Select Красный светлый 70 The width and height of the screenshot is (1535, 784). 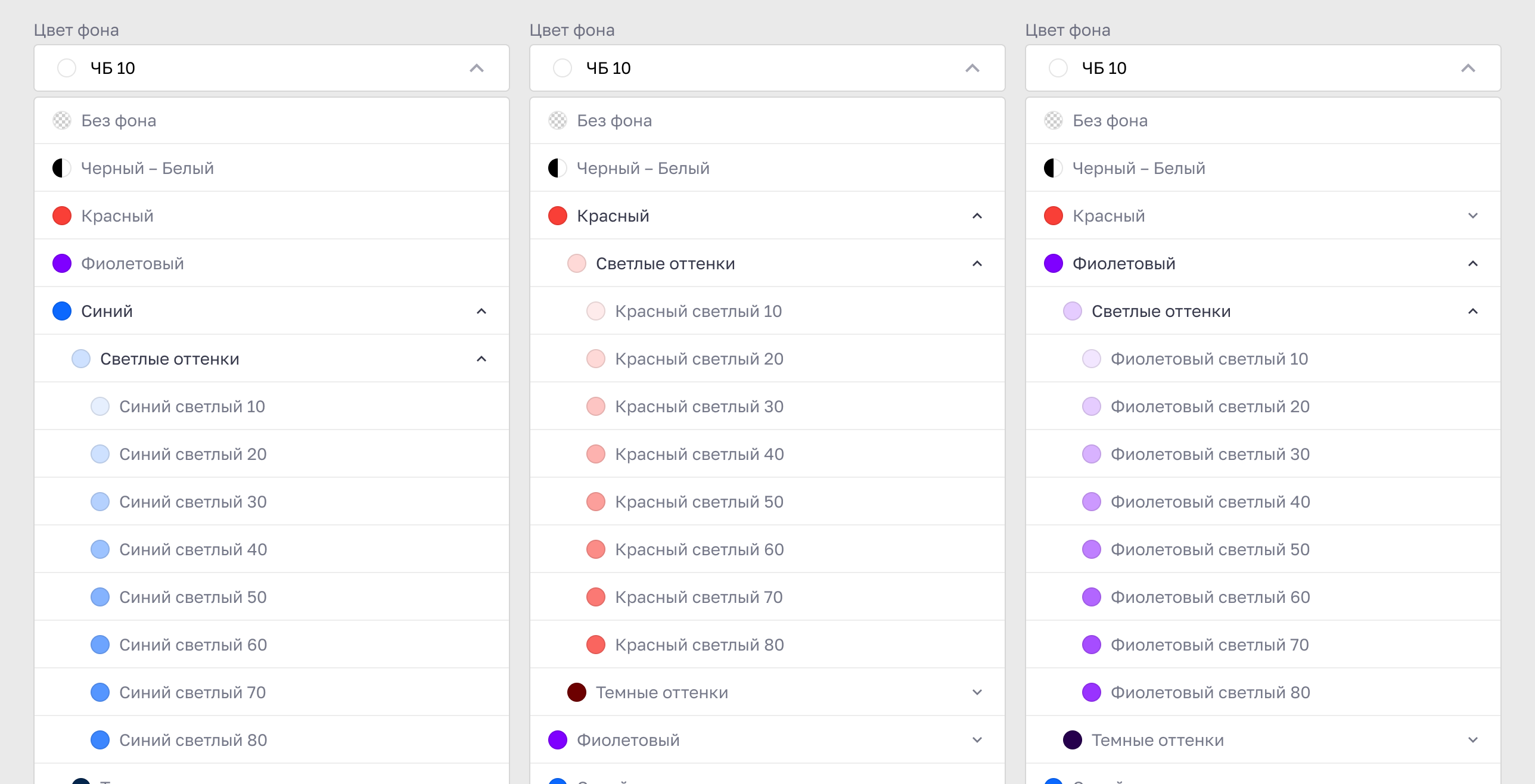(x=767, y=597)
